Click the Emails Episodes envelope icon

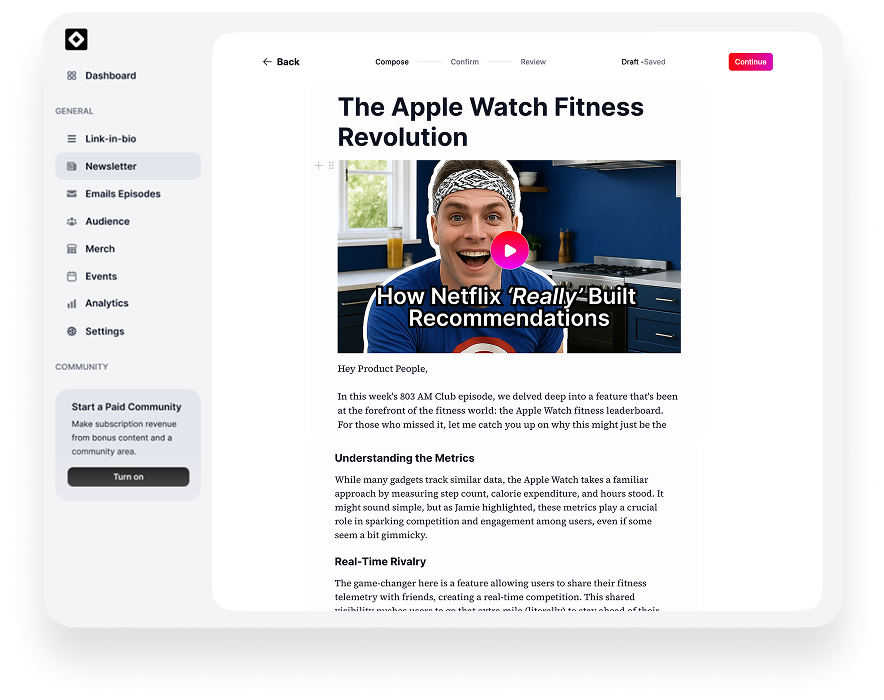[x=72, y=194]
